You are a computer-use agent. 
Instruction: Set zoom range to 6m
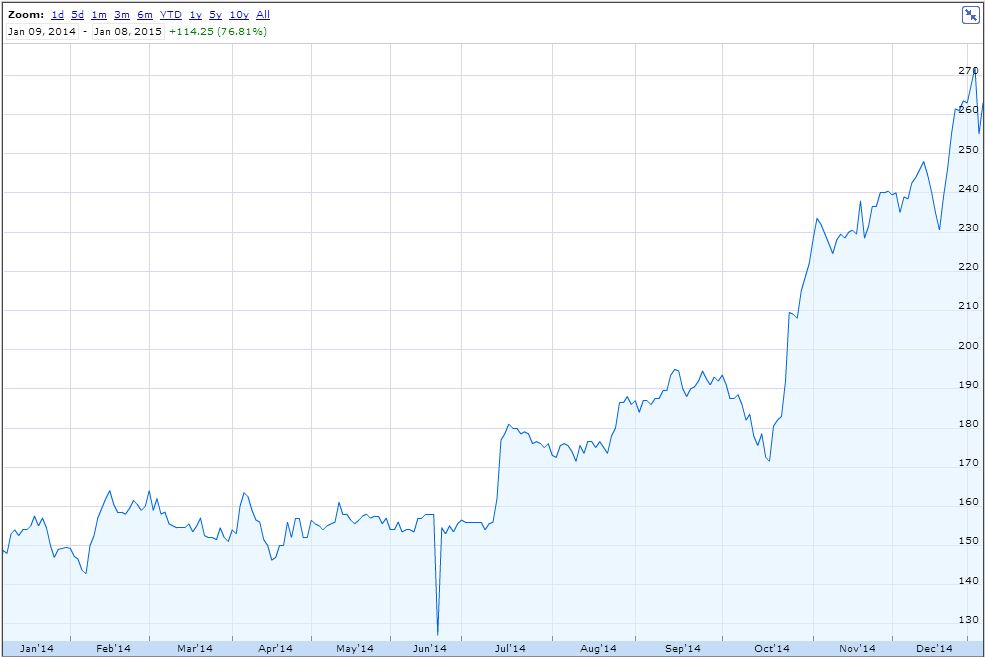(145, 14)
